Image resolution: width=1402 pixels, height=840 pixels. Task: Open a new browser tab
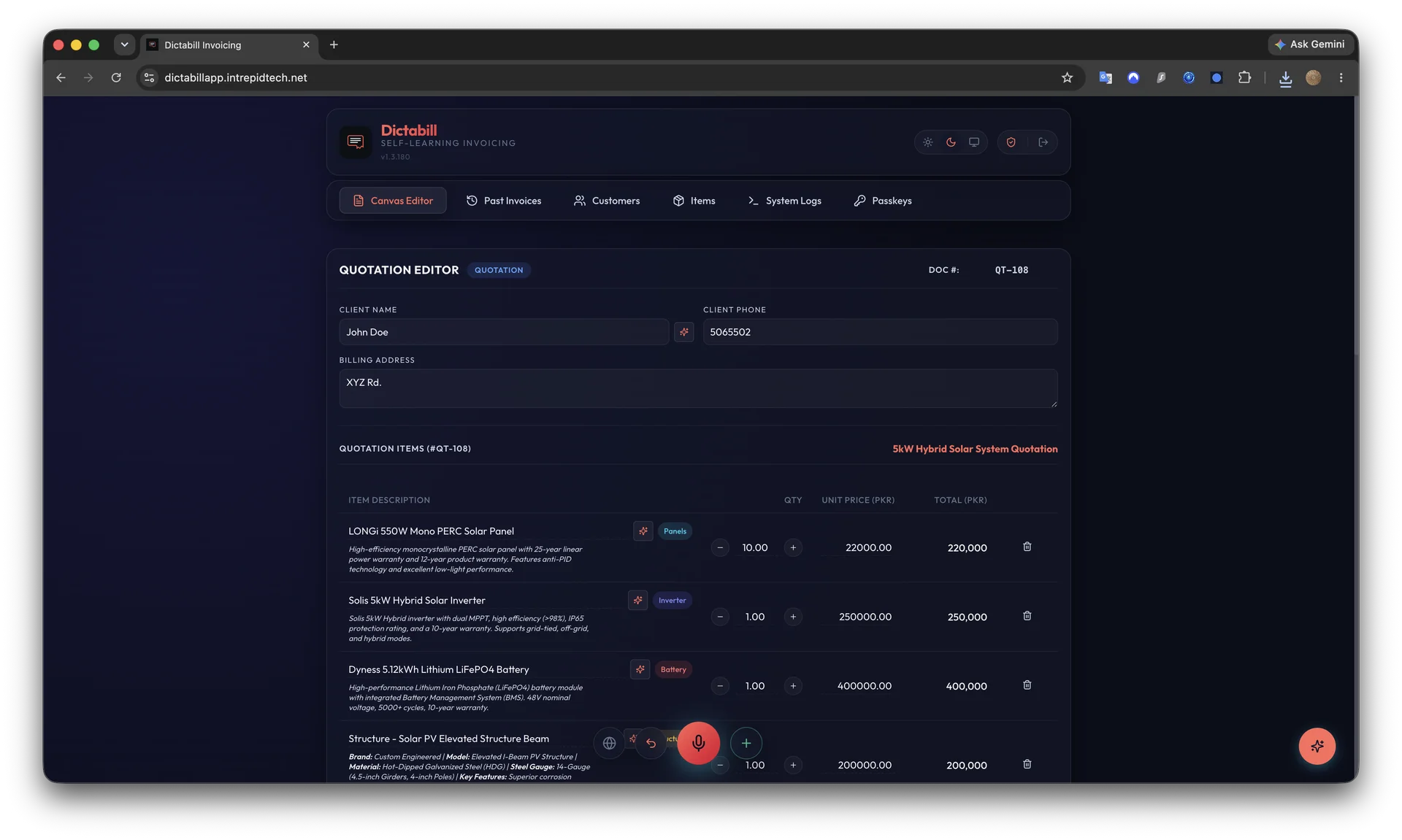coord(334,45)
